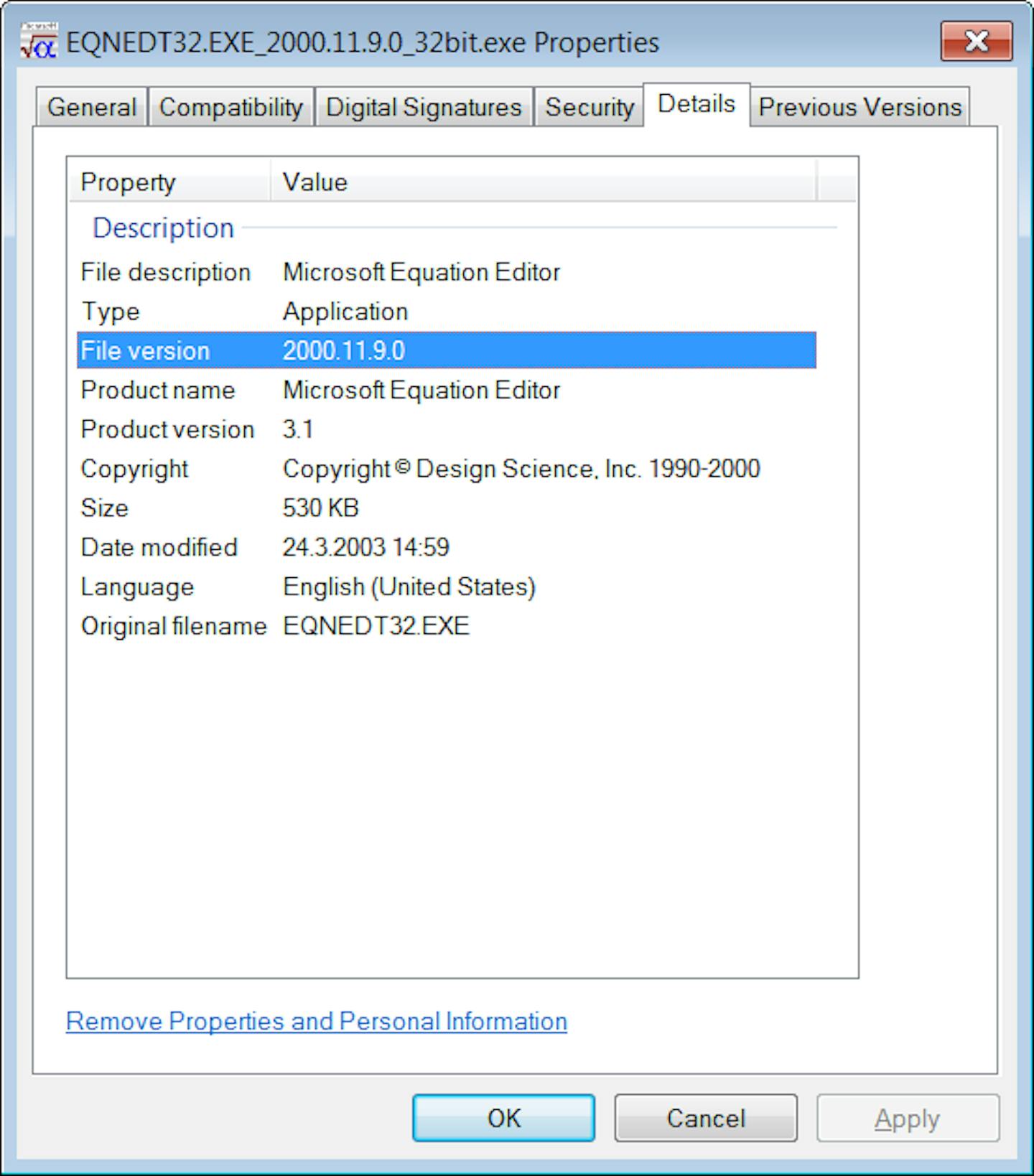Click the EQNEDT32.EXE filename value

376,626
